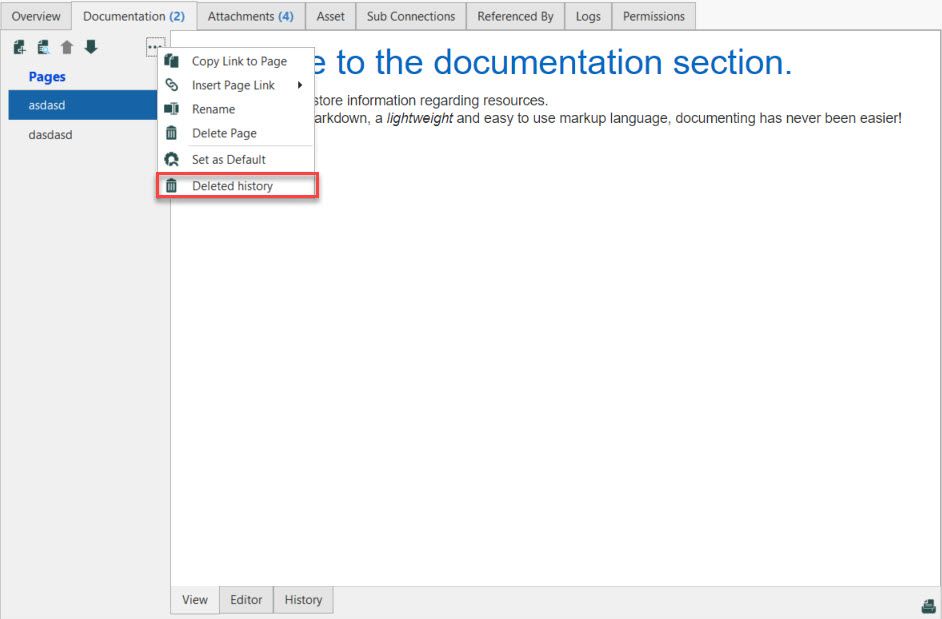The image size is (942, 619).
Task: Choose Copy Link to Page
Action: (x=240, y=61)
